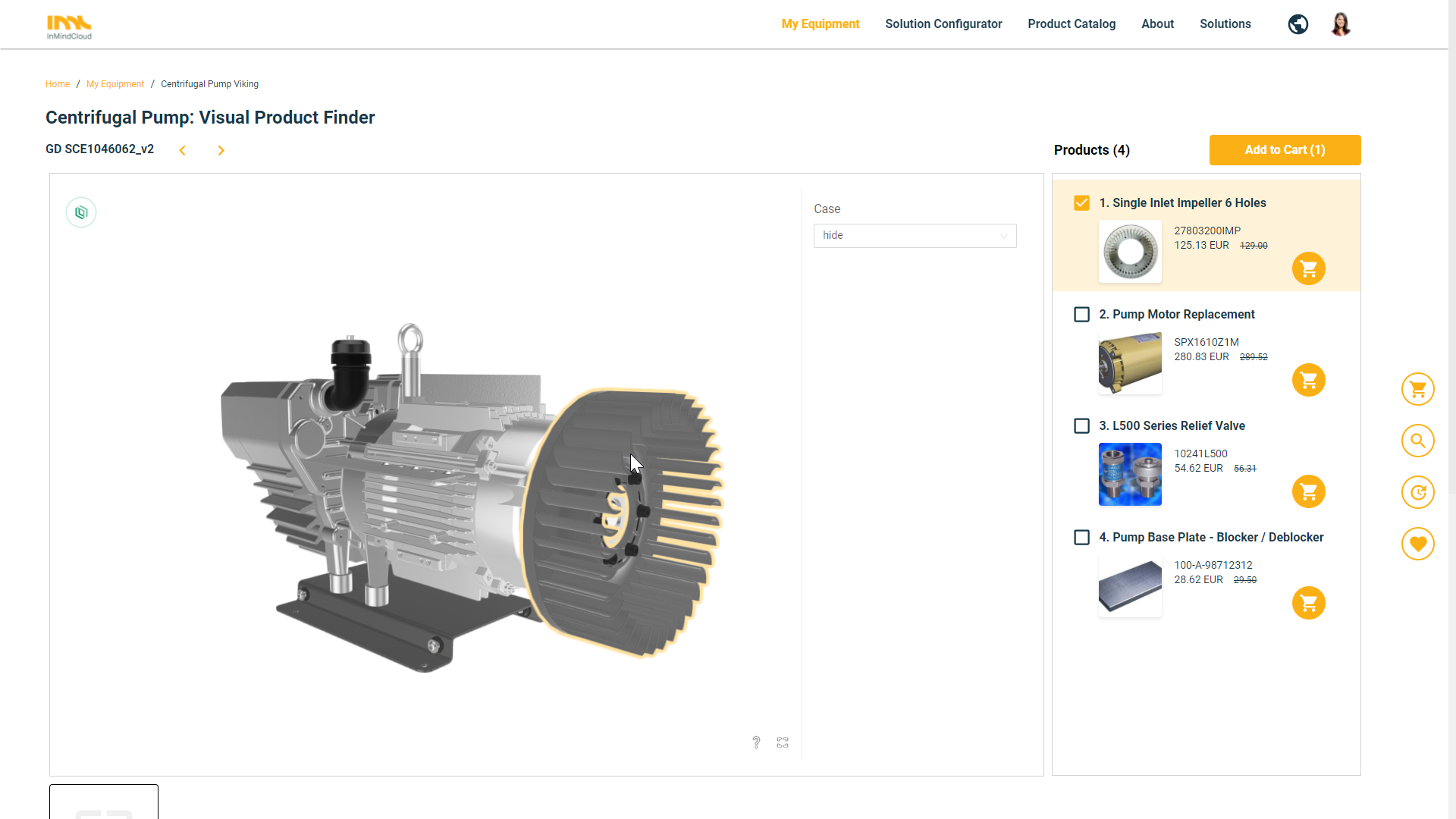Uncheck Single Inlet Impeller 6 Holes
Image resolution: width=1456 pixels, height=819 pixels.
coord(1081,203)
